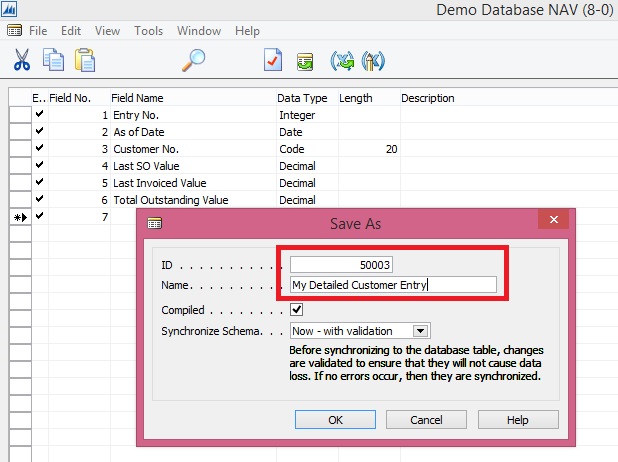Viewport: 618px width, 462px height.
Task: Toggle Enabled checkmark for Entry No. field
Action: pyautogui.click(x=39, y=115)
